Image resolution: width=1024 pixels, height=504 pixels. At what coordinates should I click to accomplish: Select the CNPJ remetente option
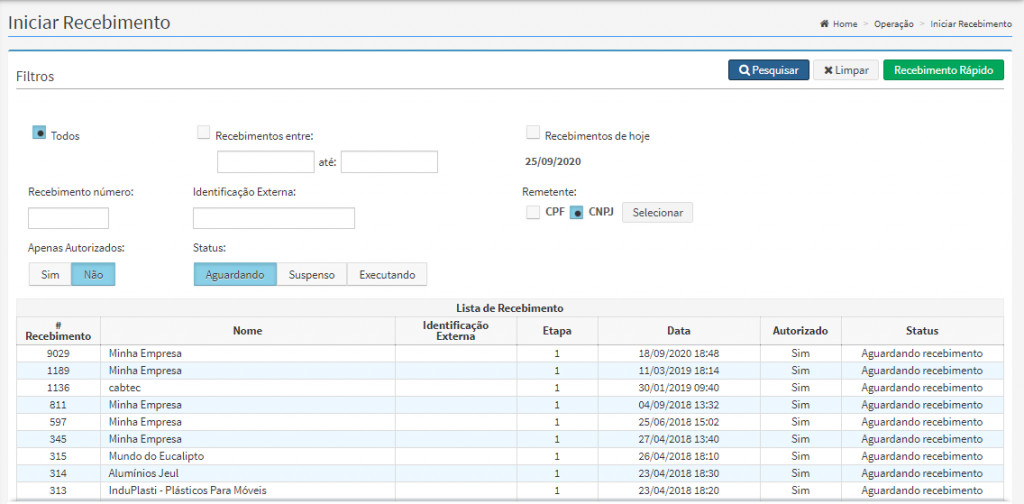coord(577,212)
